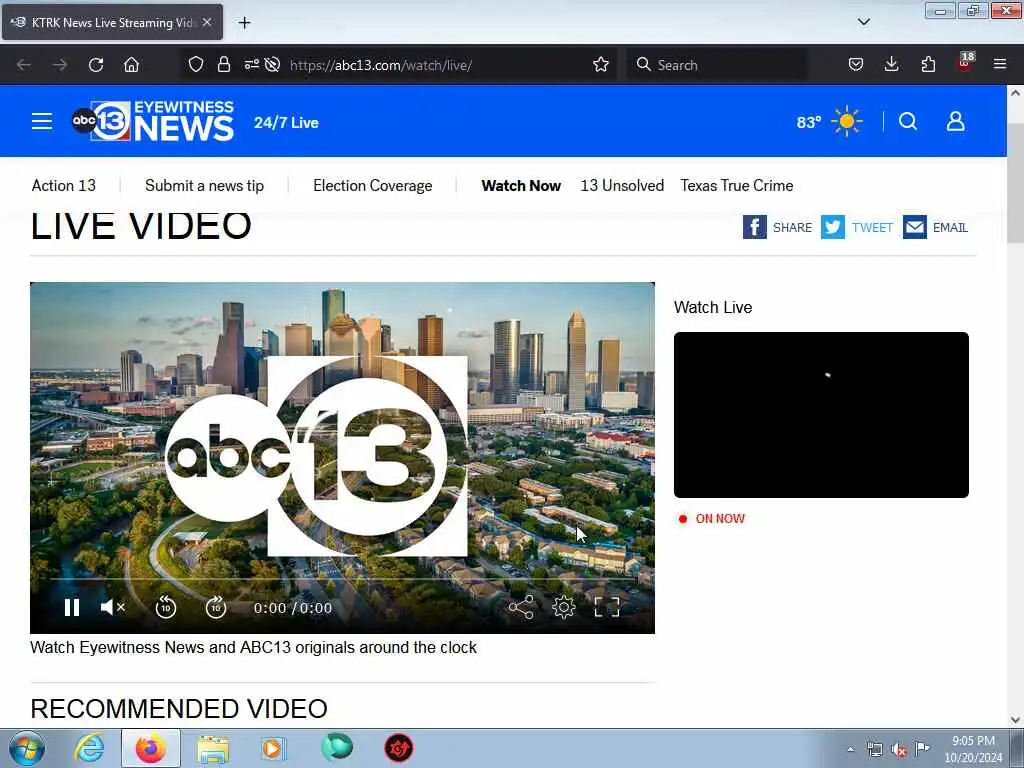The width and height of the screenshot is (1024, 768).
Task: Open Submit a news tip
Action: 204,185
